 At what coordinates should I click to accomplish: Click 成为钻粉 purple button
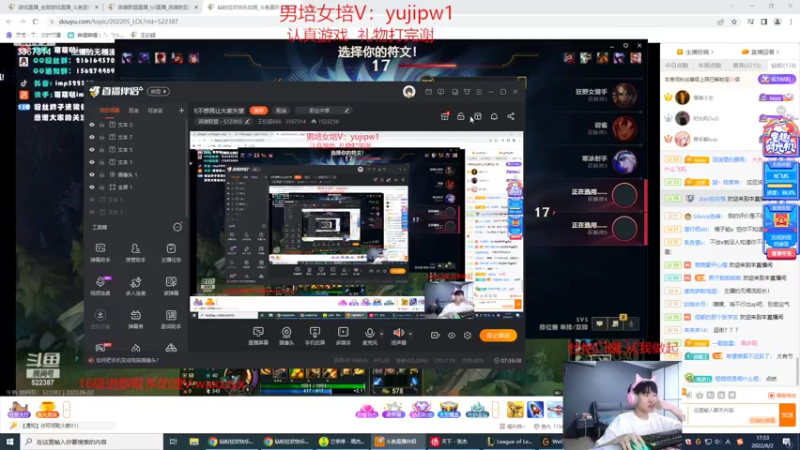[x=777, y=79]
